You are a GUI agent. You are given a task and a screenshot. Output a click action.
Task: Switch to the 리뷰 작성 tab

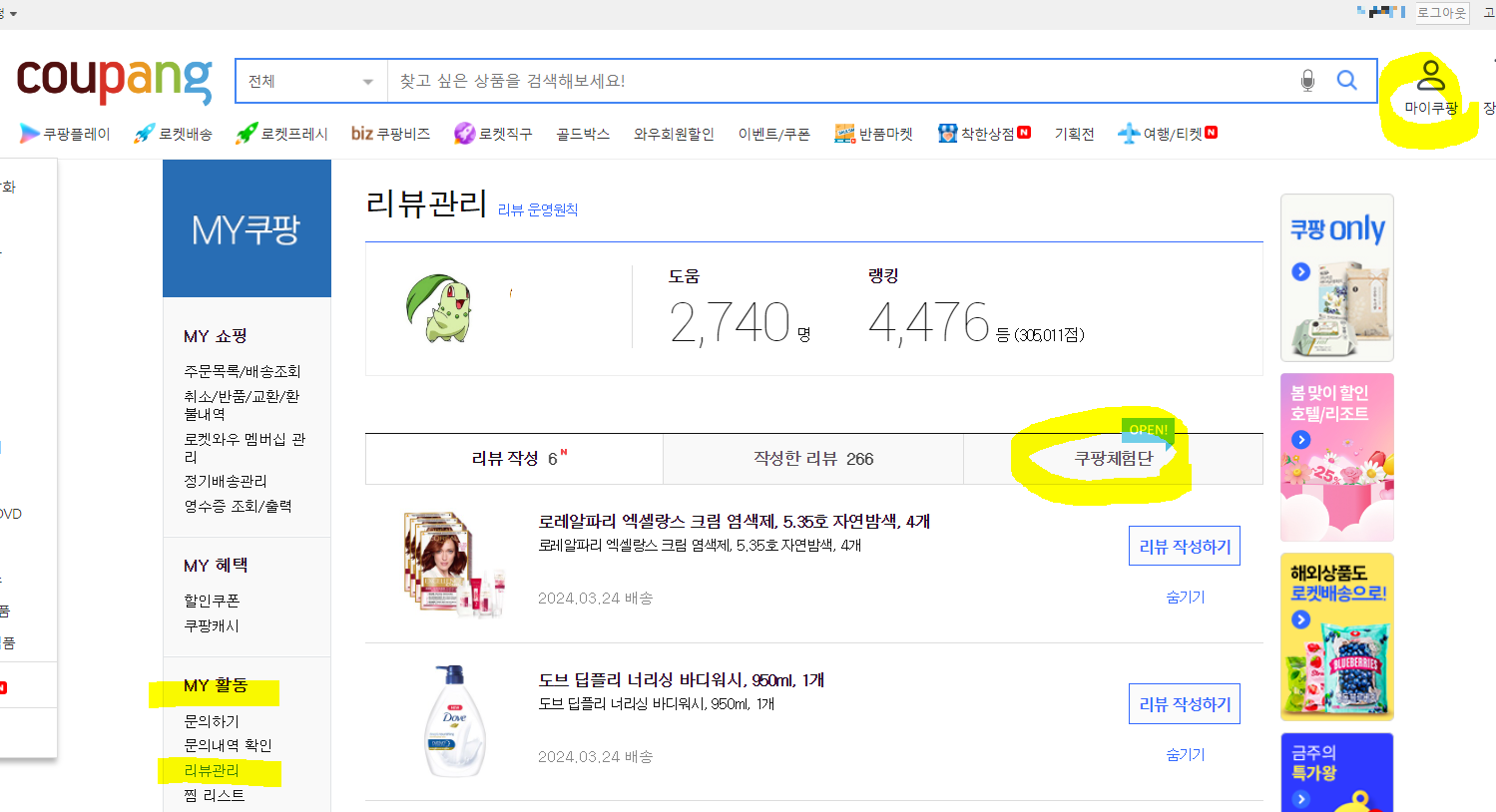(514, 459)
